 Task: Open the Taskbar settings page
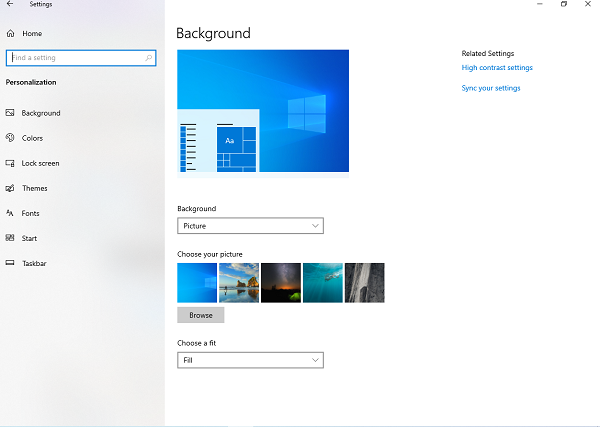pyautogui.click(x=34, y=263)
